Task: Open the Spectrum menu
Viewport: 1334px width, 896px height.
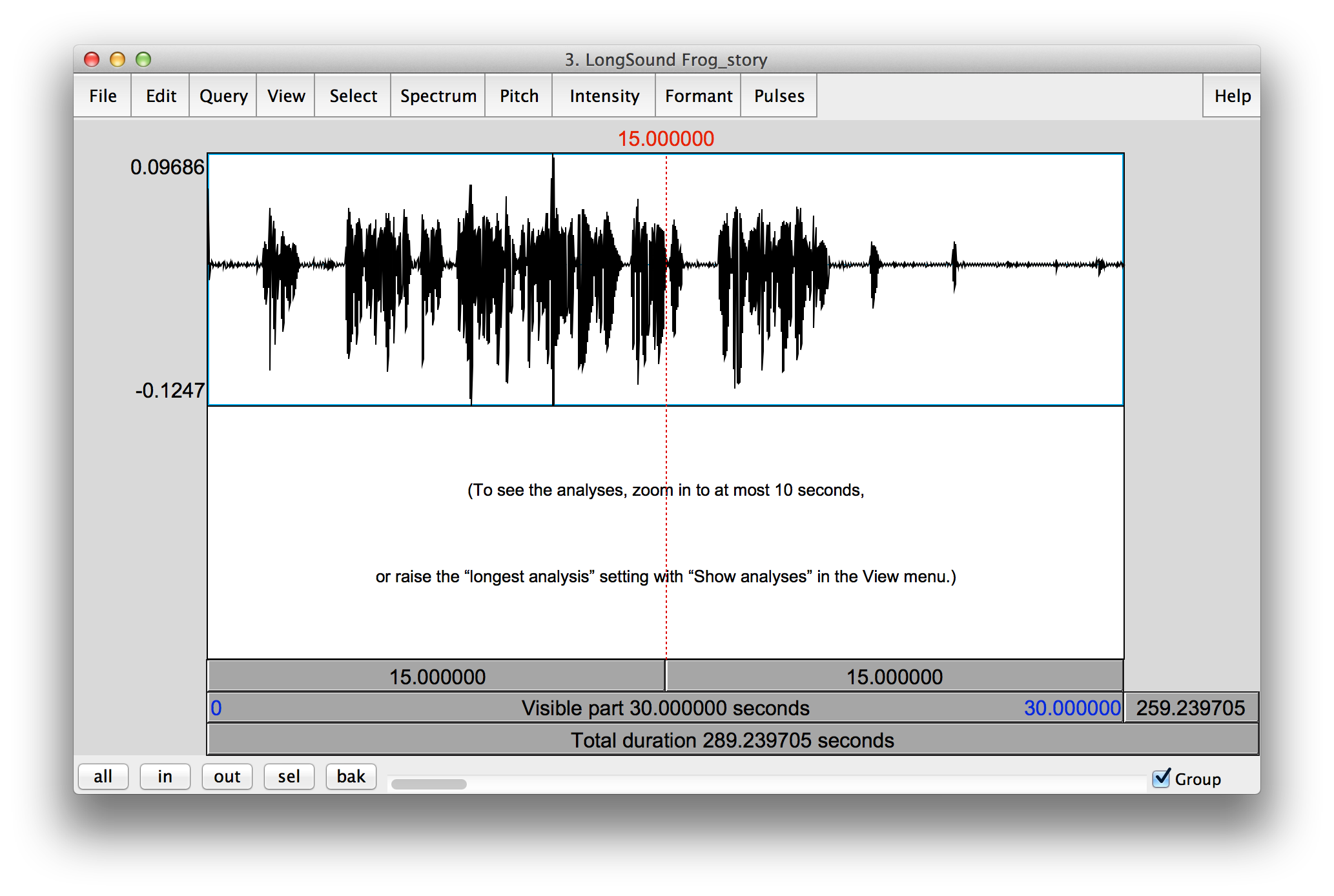Action: 438,96
